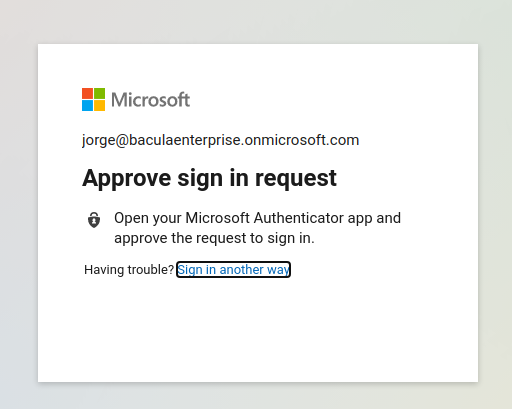Click the word Authenticator in the instructions
The image size is (512, 409).
[x=299, y=218]
